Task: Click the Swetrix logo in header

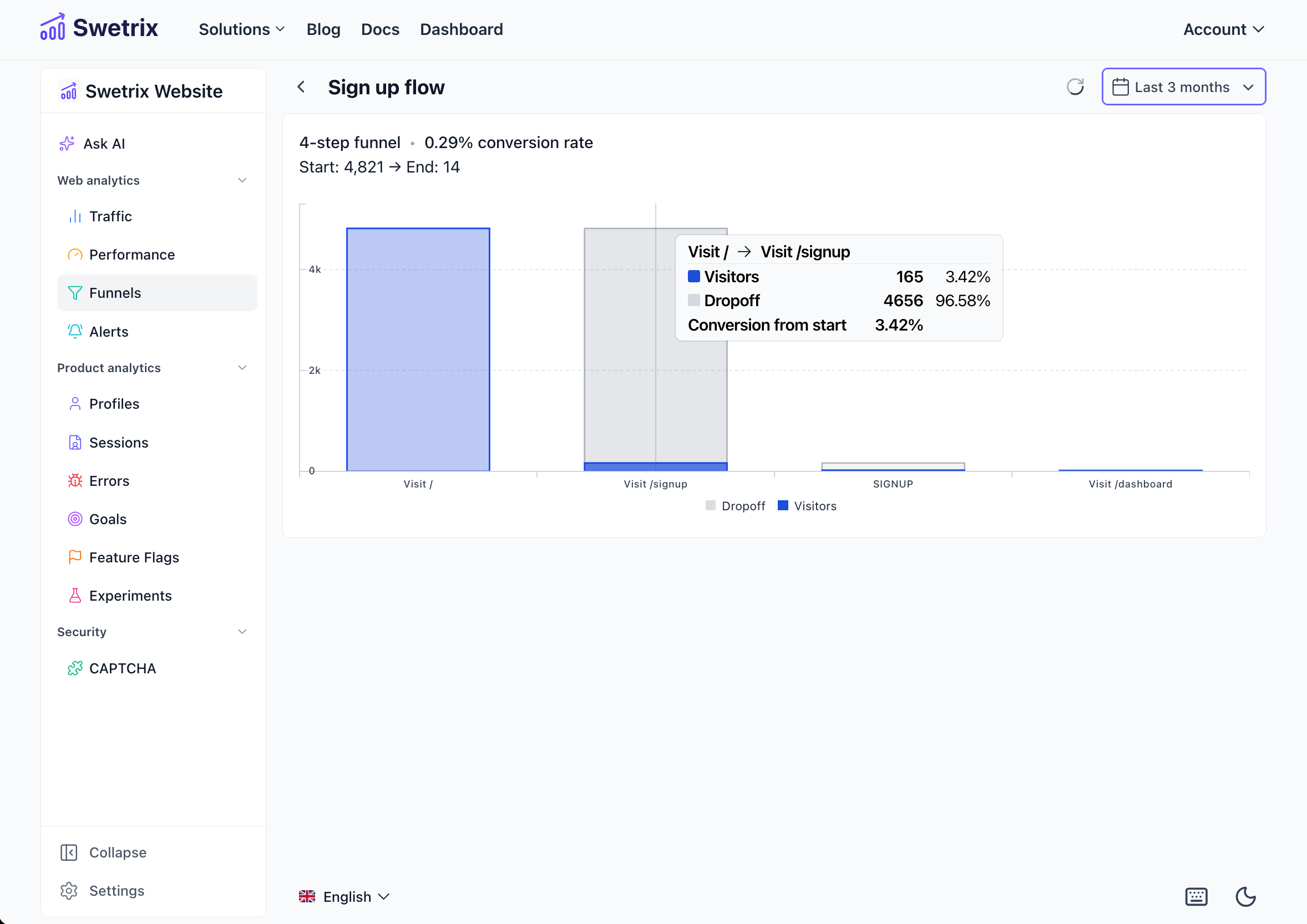Action: [x=99, y=28]
